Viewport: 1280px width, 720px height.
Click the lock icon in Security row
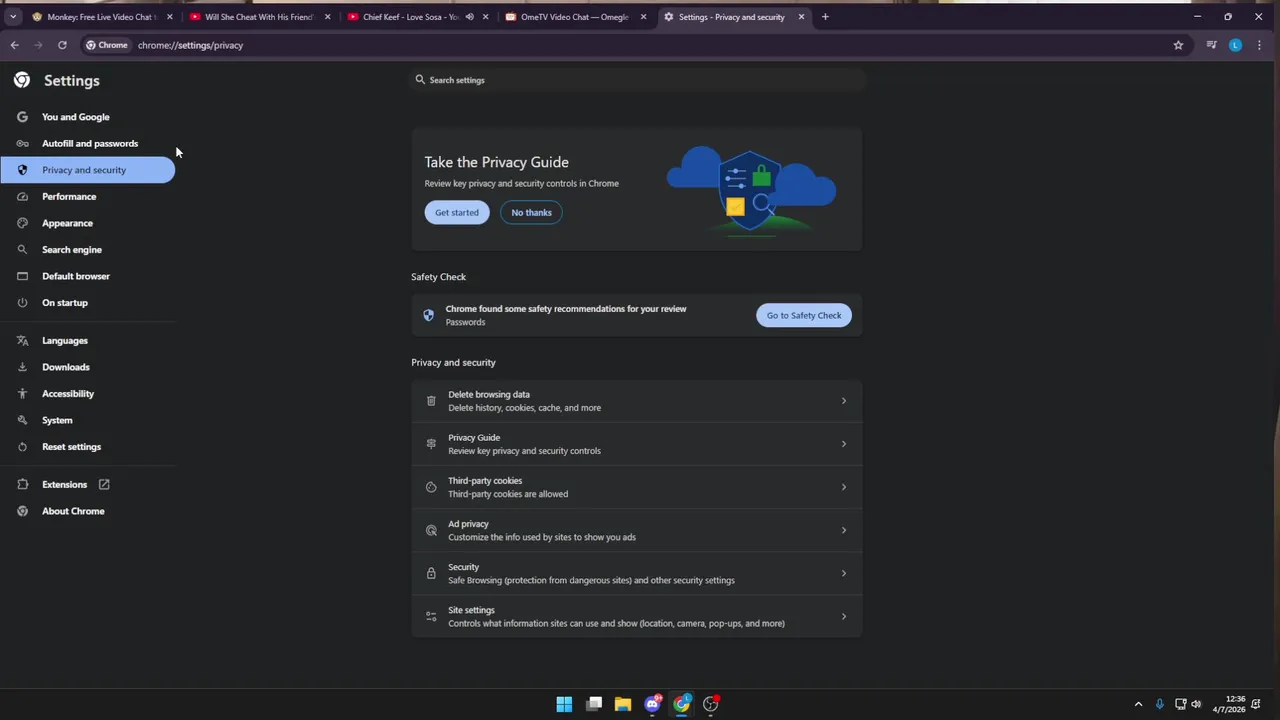pyautogui.click(x=431, y=573)
